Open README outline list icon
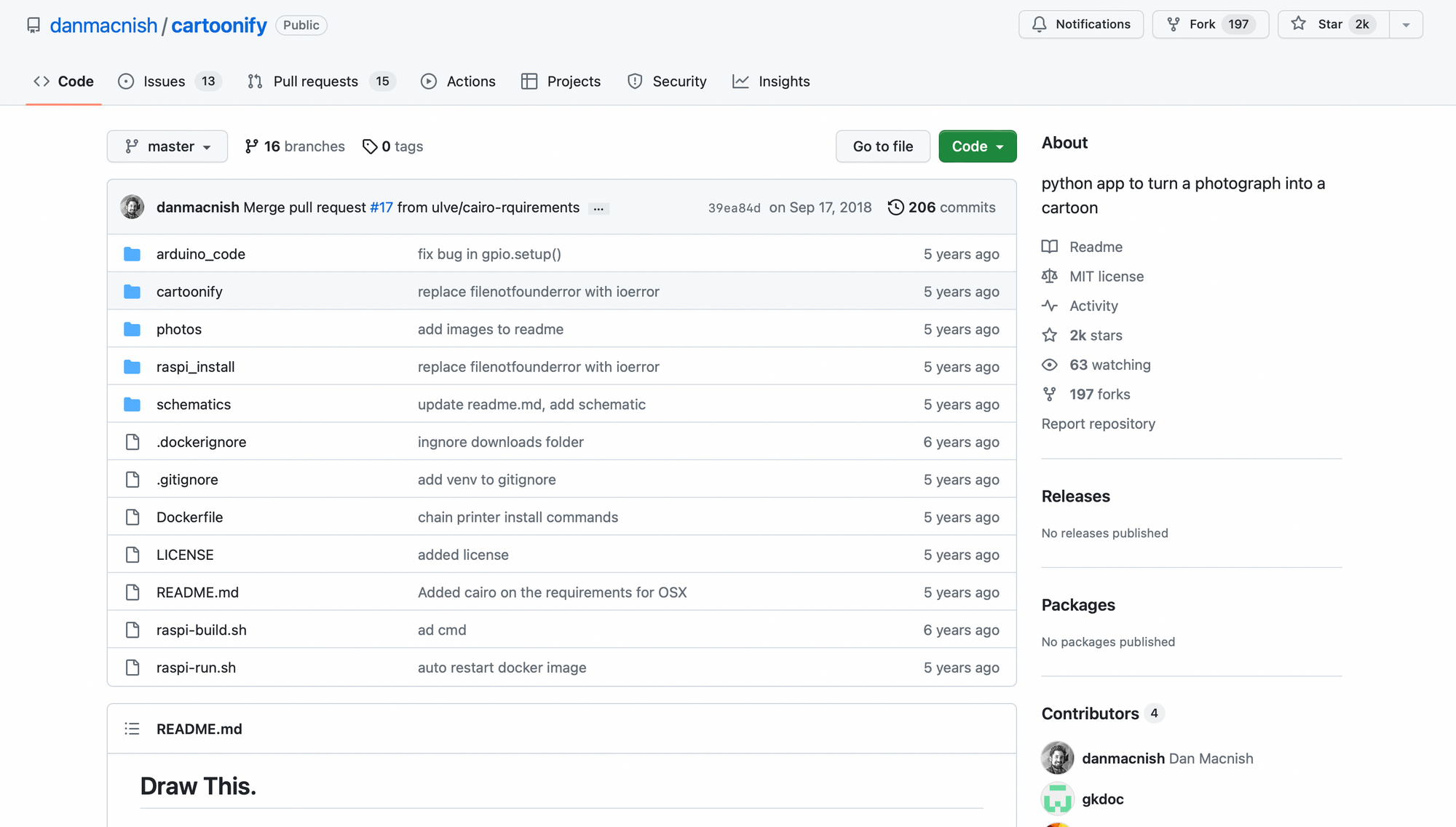The height and width of the screenshot is (827, 1456). click(x=132, y=729)
